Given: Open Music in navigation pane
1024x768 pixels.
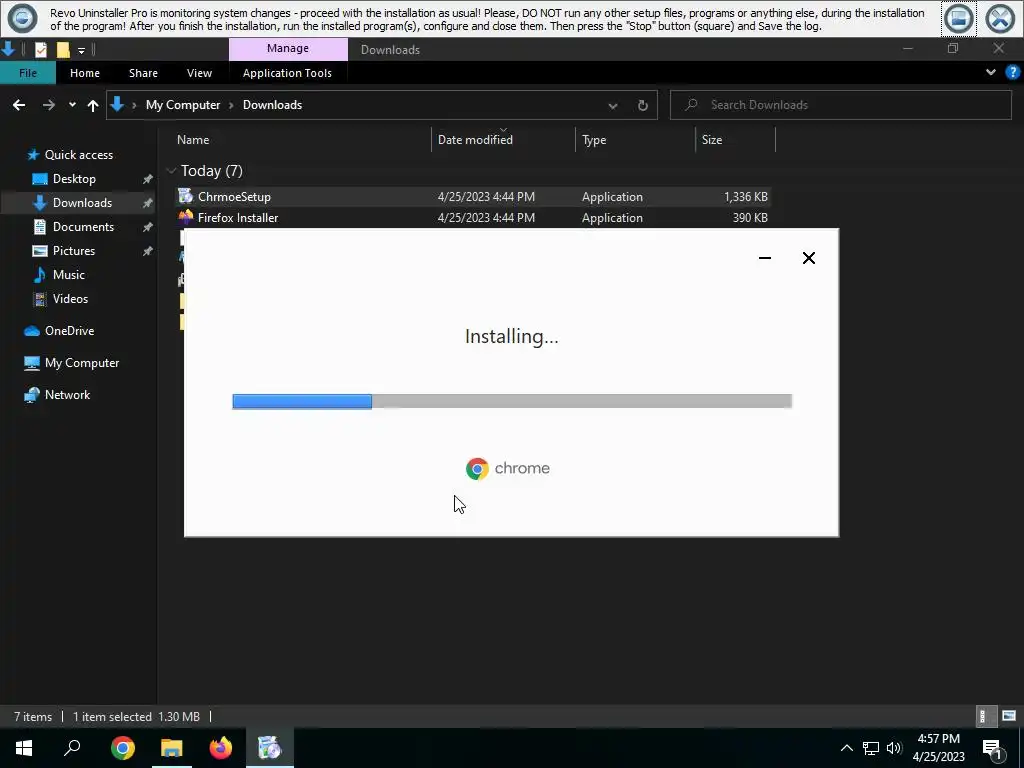Looking at the screenshot, I should [x=69, y=275].
